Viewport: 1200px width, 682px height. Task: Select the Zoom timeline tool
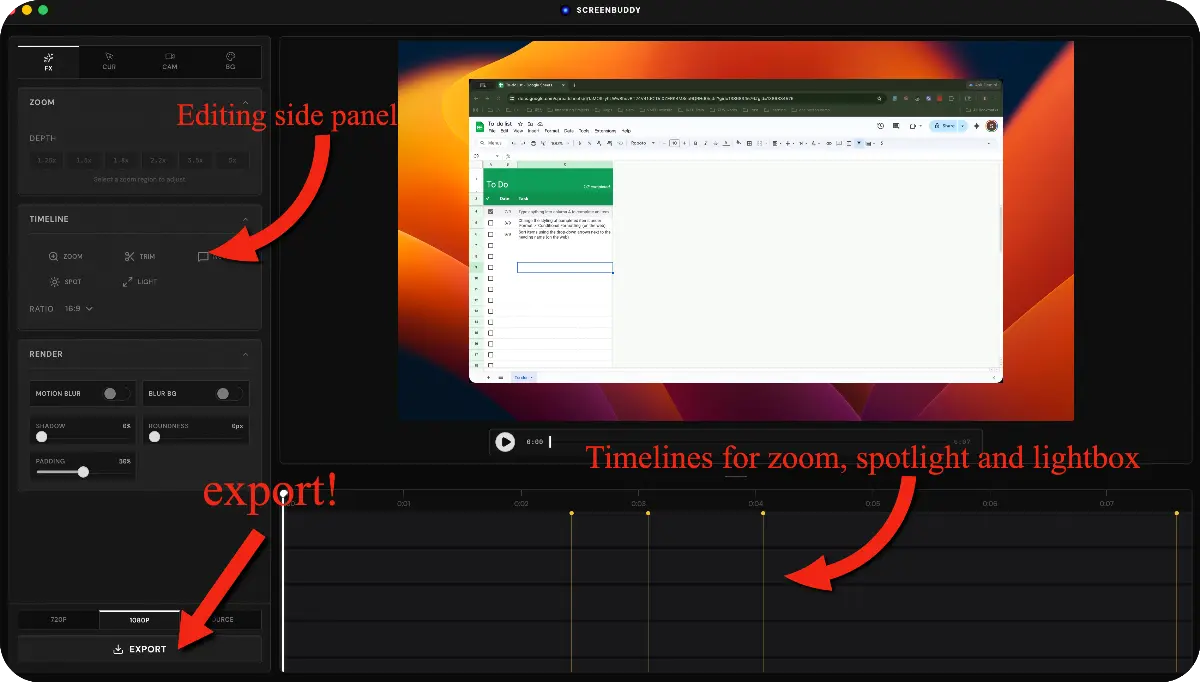point(66,256)
